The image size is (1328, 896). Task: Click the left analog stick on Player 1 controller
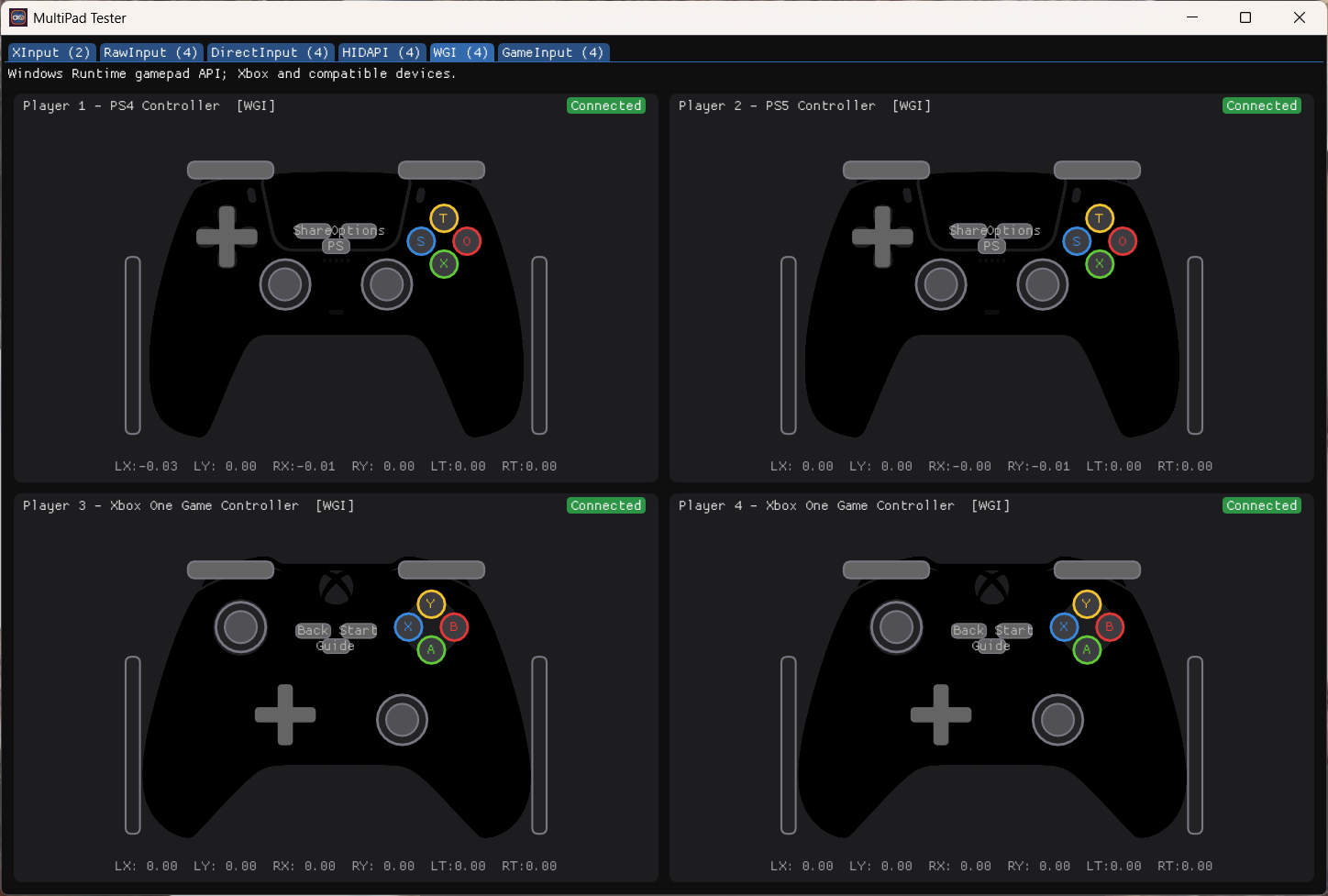pos(285,284)
